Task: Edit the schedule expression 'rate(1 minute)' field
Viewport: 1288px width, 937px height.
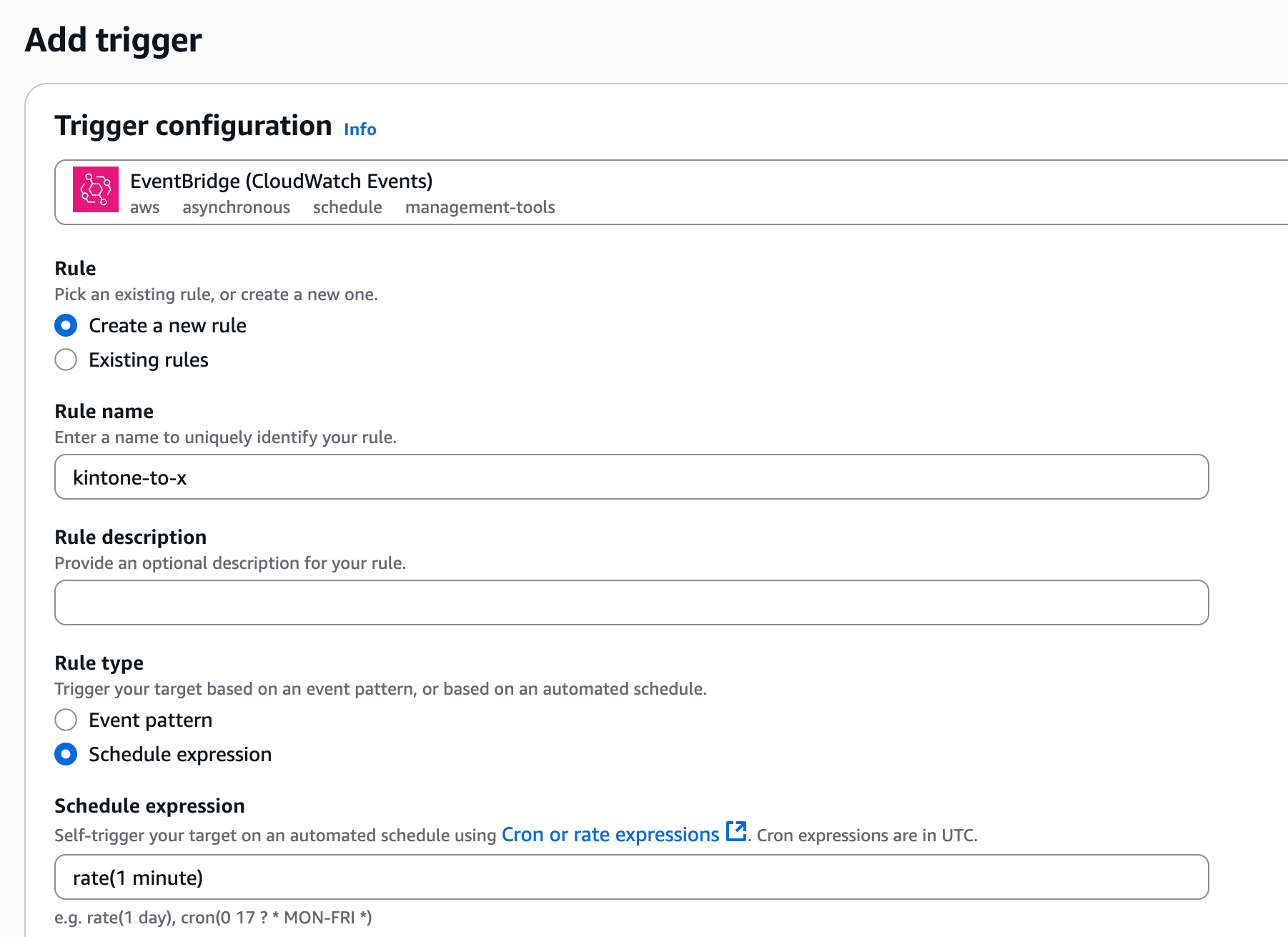Action: click(631, 877)
